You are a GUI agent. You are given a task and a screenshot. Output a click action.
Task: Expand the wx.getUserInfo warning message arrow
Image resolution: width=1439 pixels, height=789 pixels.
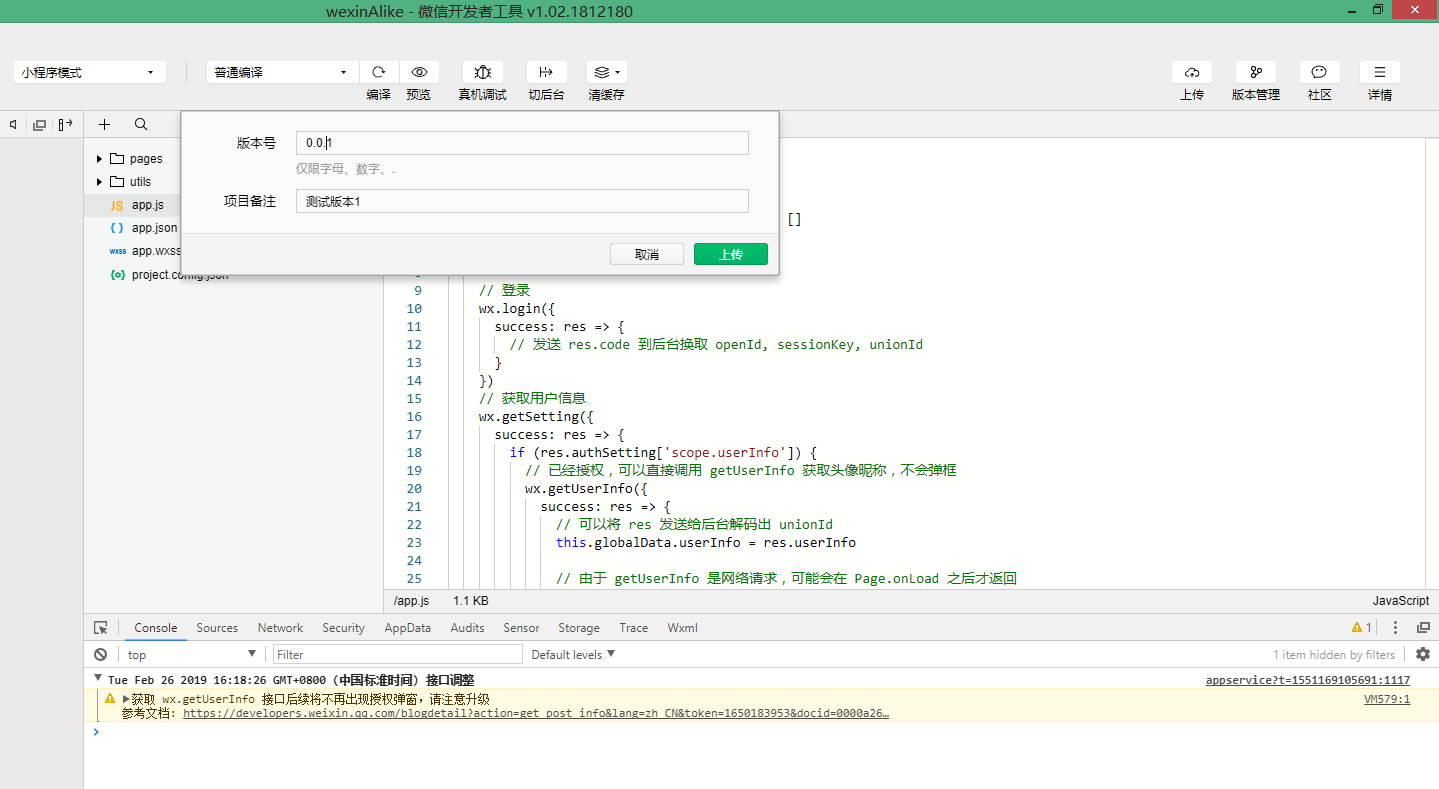point(126,699)
